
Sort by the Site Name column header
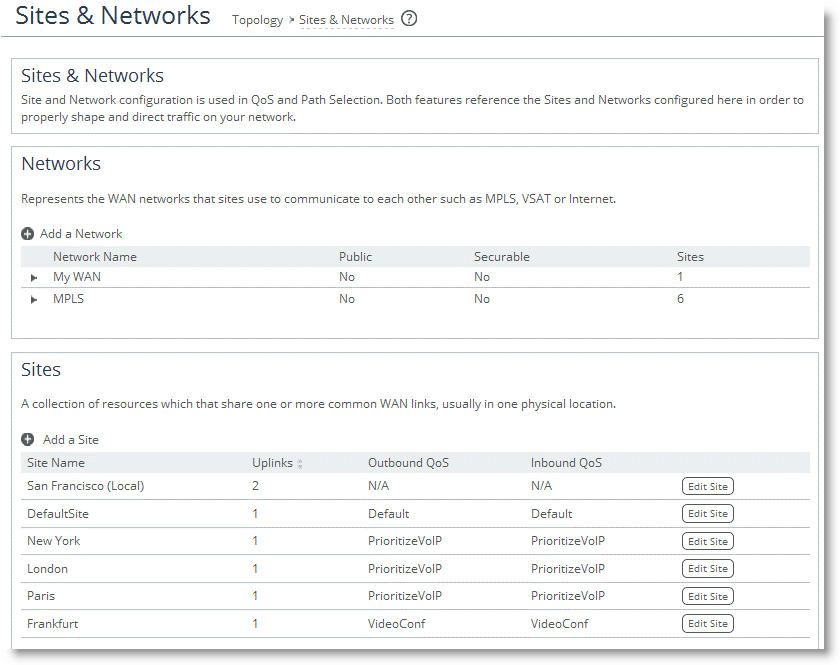tap(56, 463)
